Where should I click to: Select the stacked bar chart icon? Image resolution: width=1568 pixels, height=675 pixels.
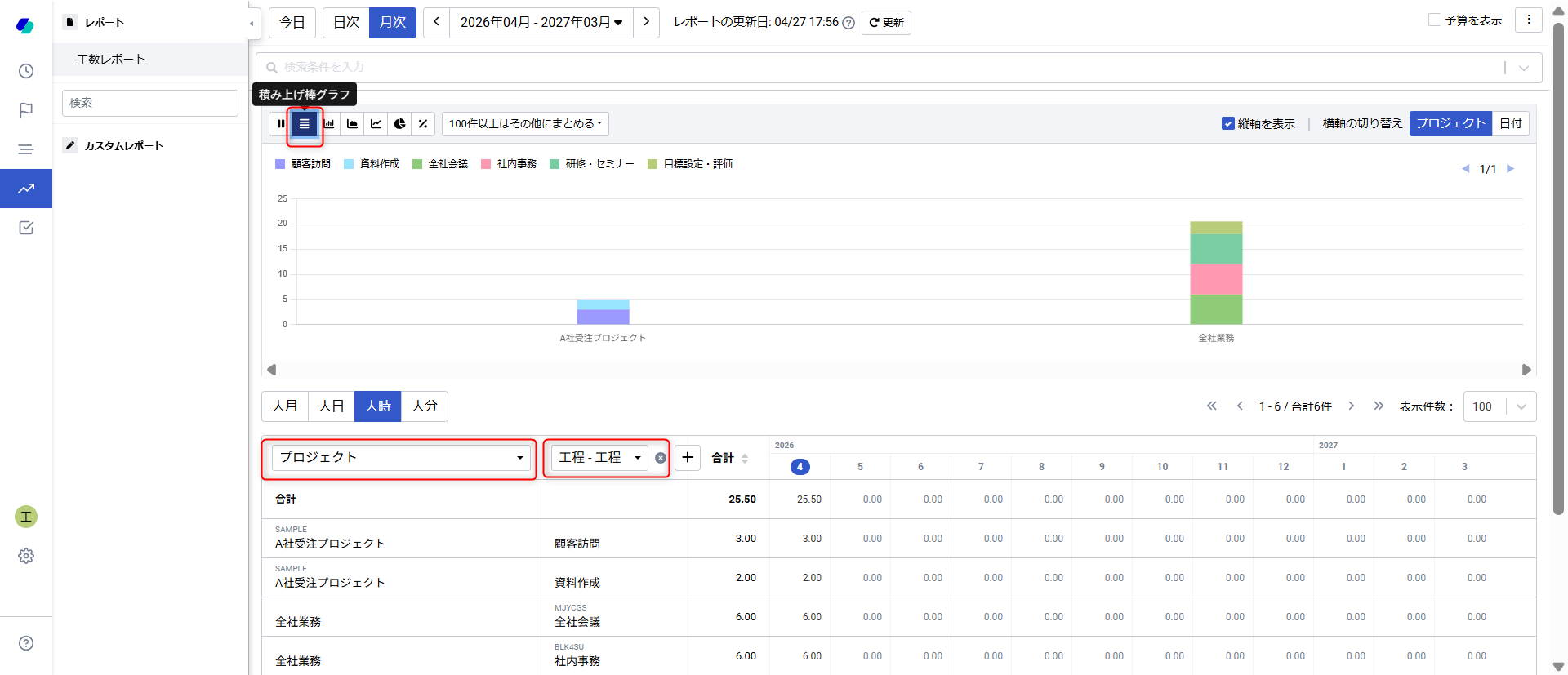point(305,124)
